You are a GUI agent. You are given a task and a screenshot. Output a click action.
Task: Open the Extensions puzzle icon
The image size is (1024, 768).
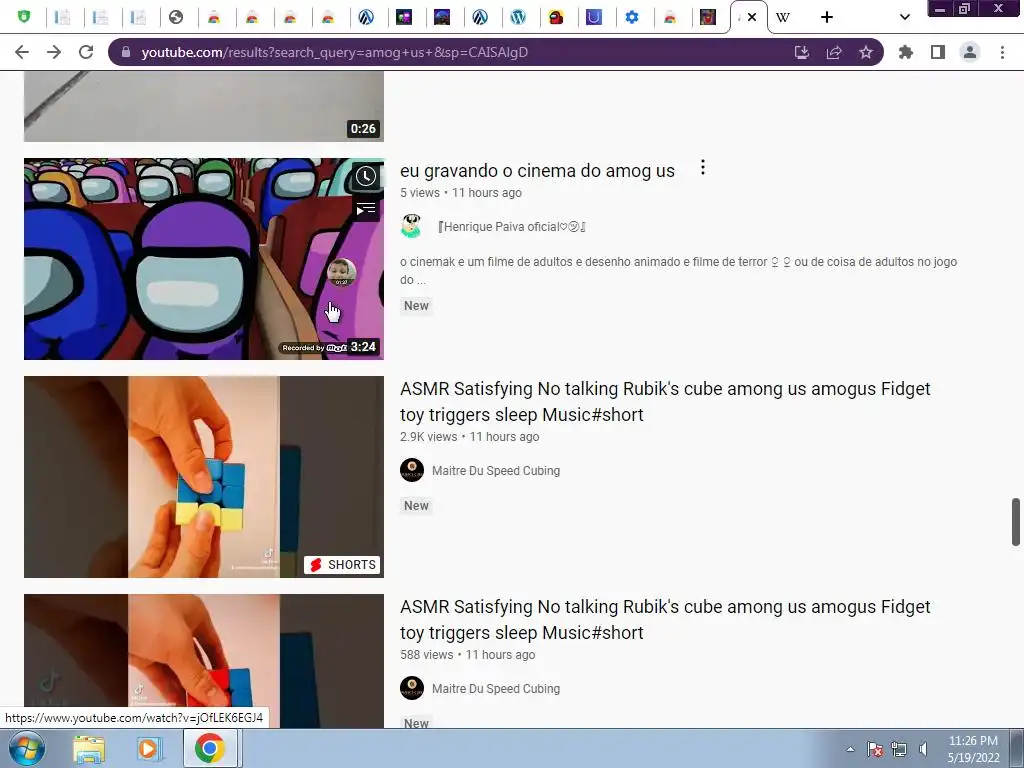906,52
